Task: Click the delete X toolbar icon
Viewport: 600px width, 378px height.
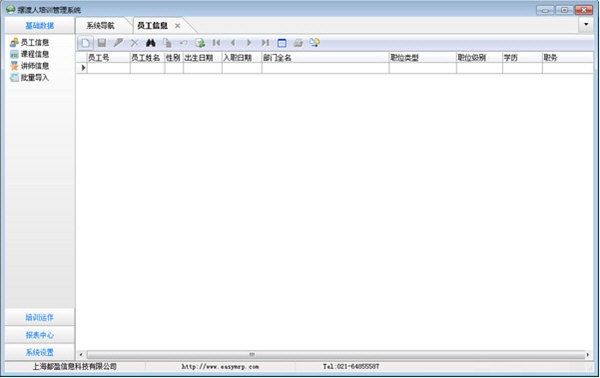Action: coord(134,43)
